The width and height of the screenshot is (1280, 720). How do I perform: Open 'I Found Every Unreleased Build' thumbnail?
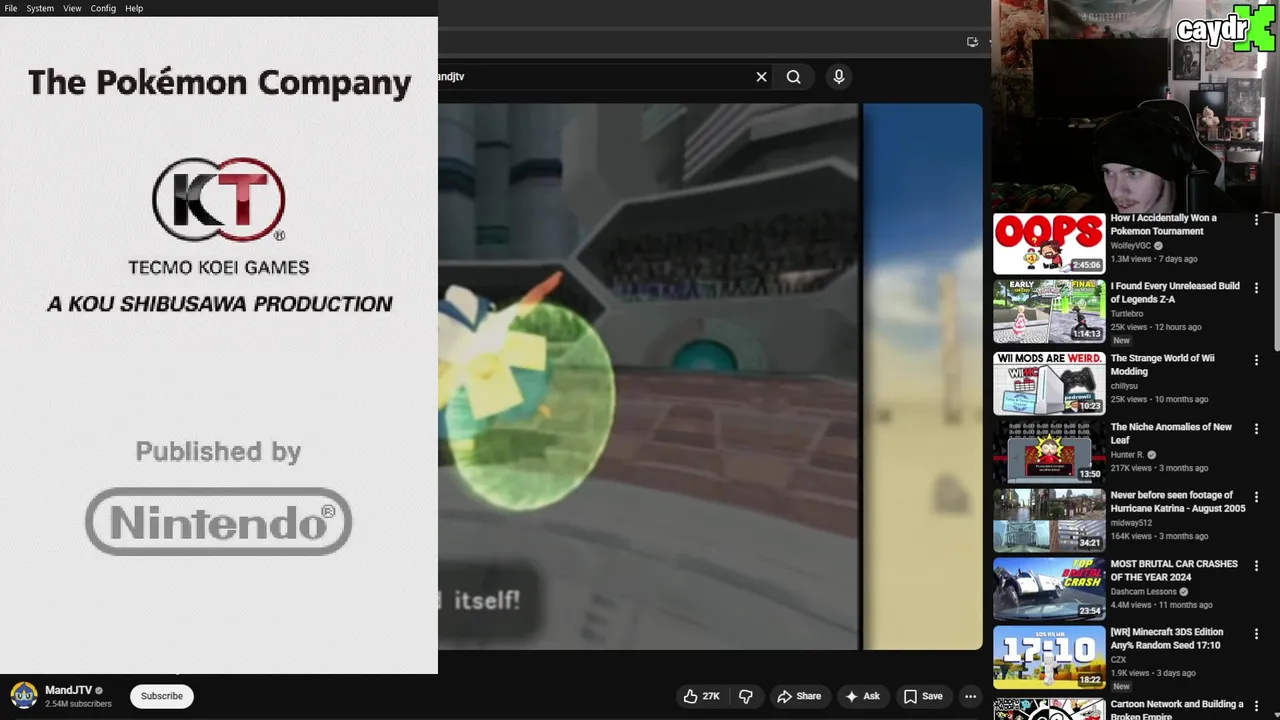pos(1049,311)
